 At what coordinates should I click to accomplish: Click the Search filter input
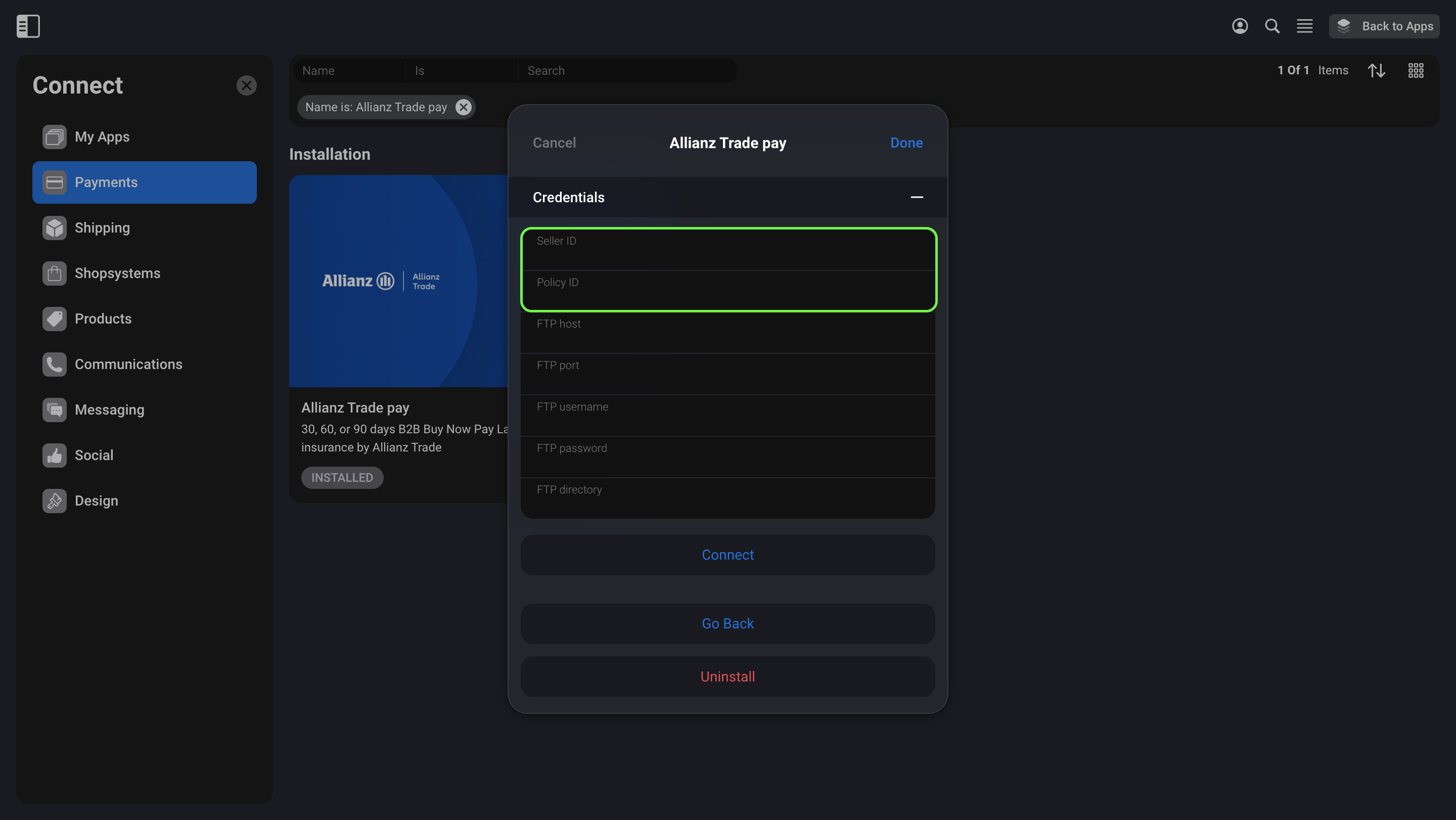(627, 71)
